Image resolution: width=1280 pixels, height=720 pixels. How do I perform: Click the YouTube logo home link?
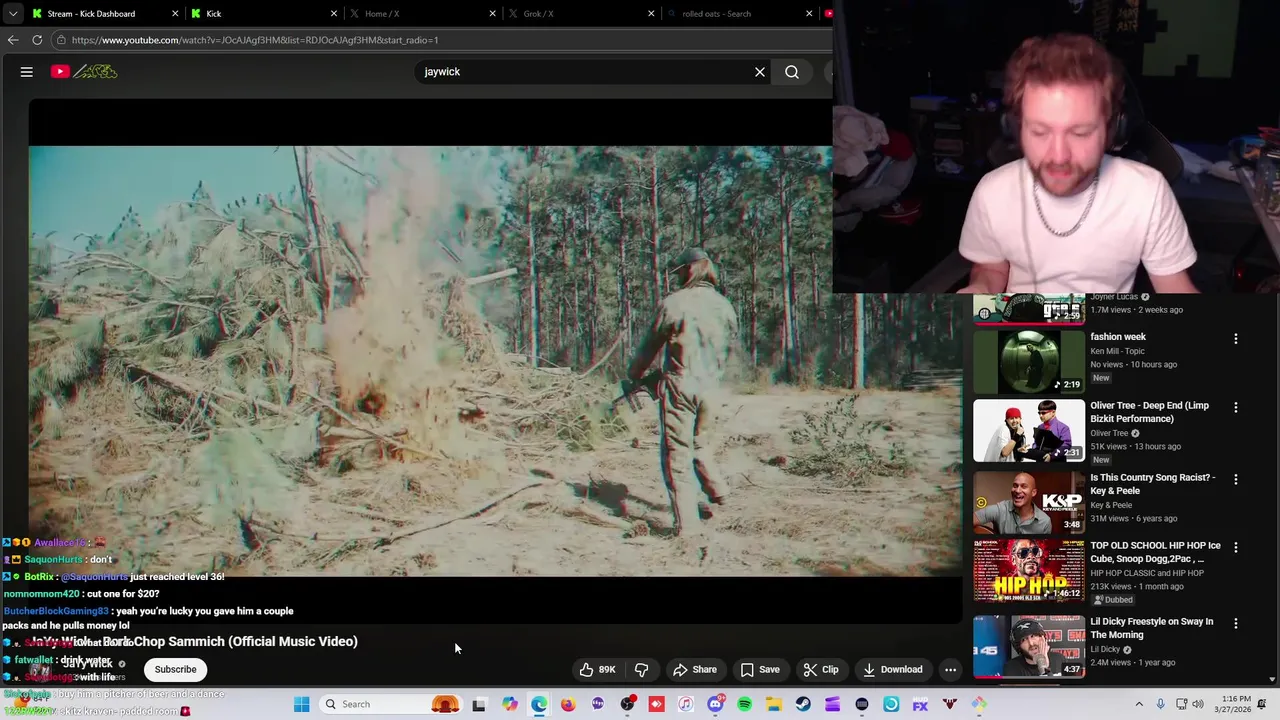[x=84, y=72]
